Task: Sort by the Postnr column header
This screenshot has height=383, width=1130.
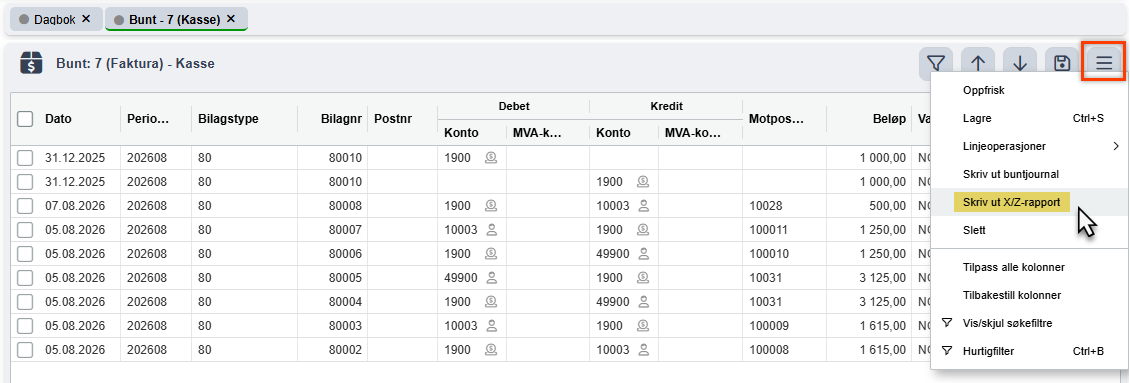Action: (x=393, y=119)
